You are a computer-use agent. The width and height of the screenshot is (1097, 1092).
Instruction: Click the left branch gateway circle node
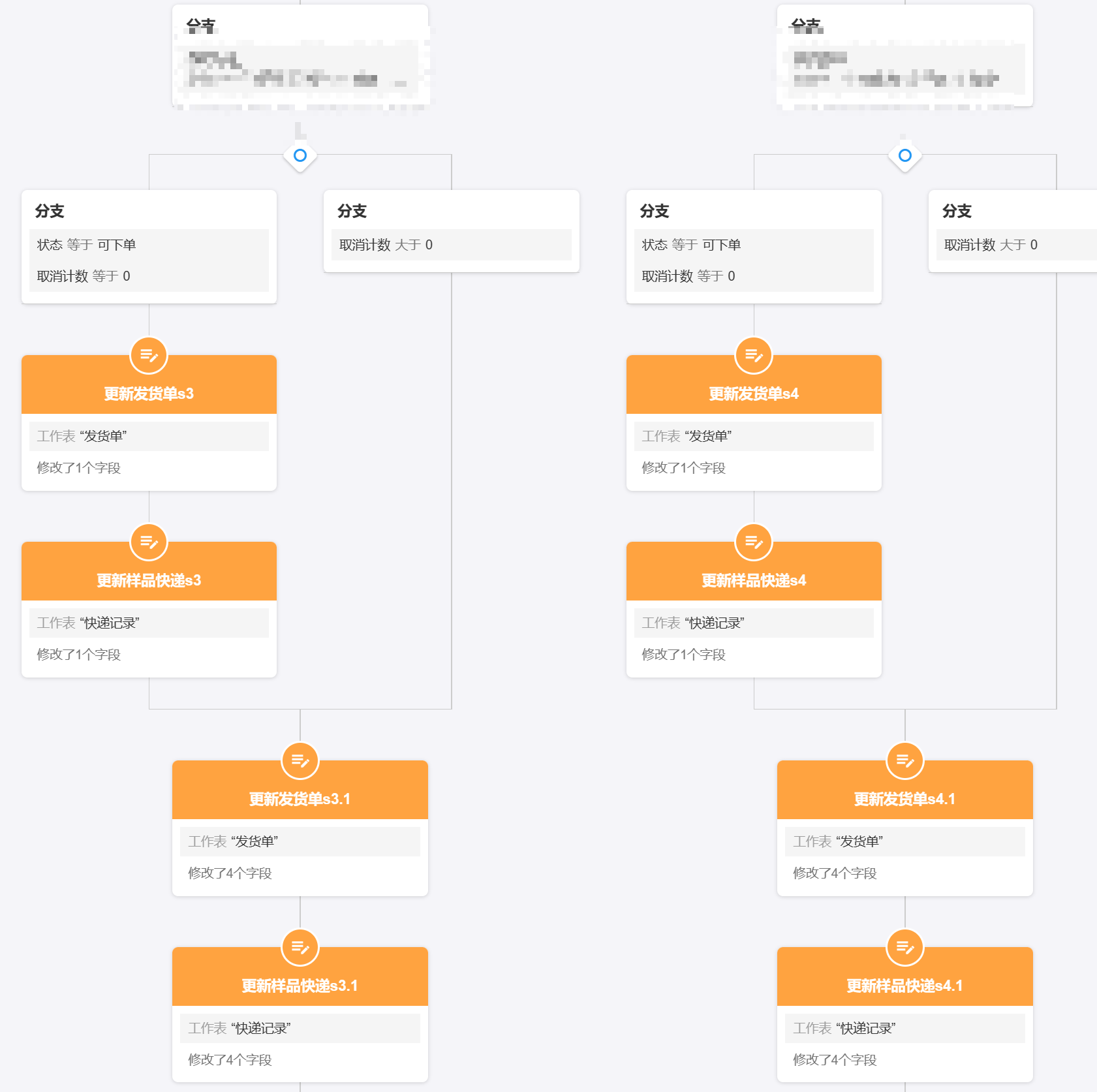300,155
